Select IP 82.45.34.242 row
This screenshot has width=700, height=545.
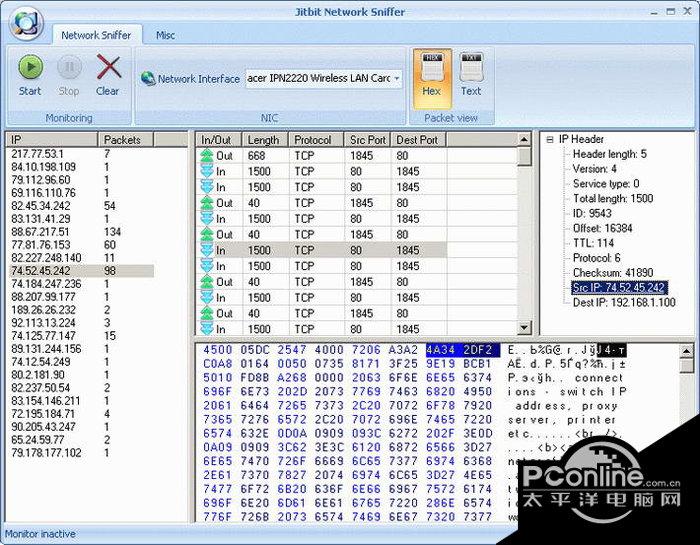[82, 206]
